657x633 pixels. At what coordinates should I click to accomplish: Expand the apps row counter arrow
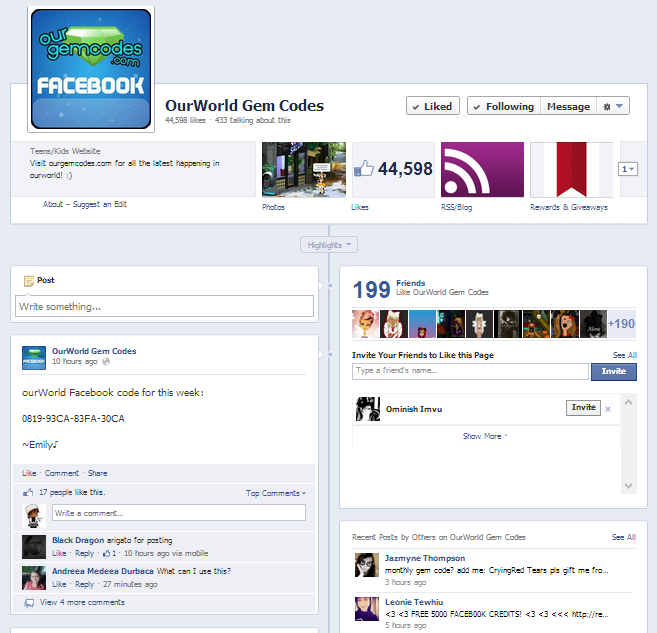(x=628, y=170)
